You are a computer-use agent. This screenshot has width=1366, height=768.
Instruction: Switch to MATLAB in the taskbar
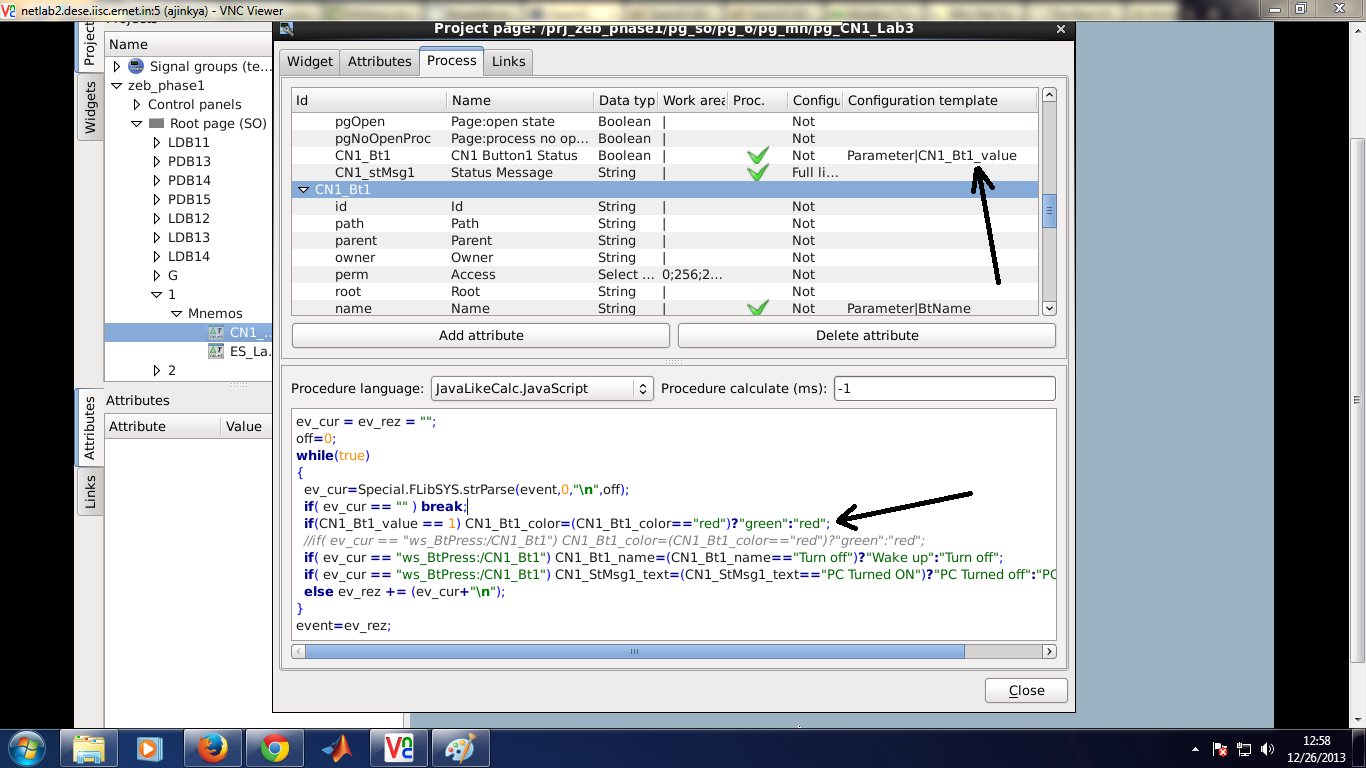click(337, 747)
